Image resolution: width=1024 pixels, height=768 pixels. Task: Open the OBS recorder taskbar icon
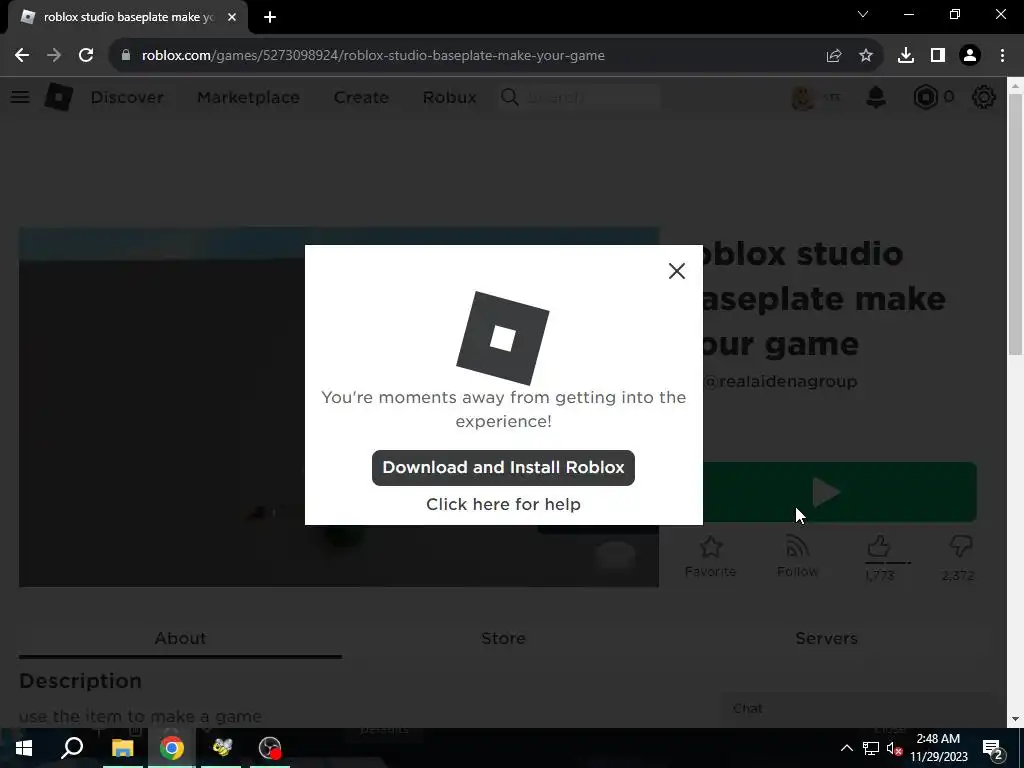[270, 748]
